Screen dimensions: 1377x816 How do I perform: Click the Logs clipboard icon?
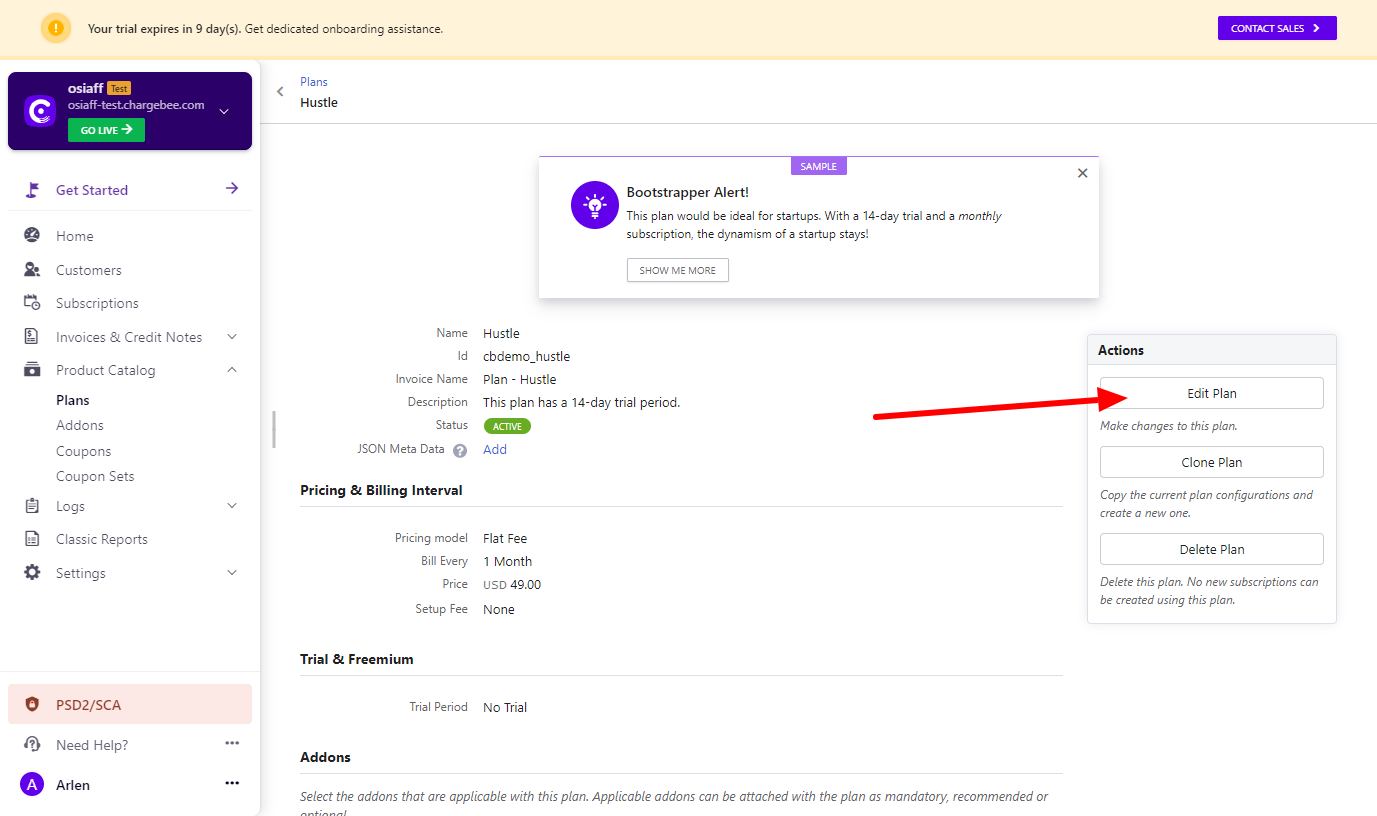coord(32,506)
